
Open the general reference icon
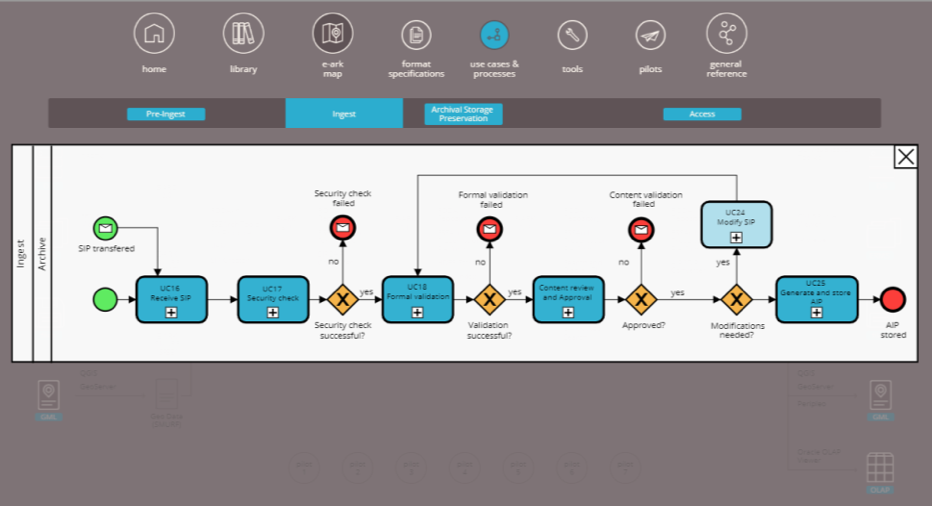(726, 34)
